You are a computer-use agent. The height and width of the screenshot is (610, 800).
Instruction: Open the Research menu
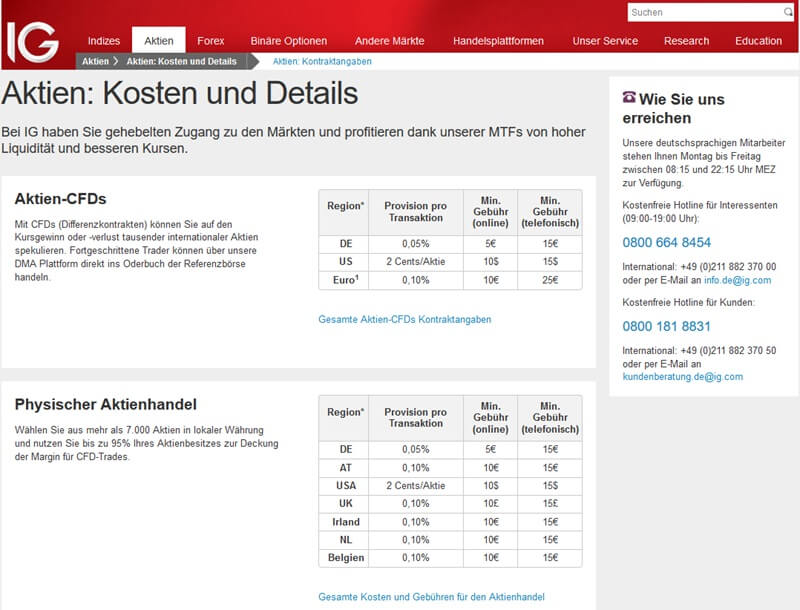[686, 41]
